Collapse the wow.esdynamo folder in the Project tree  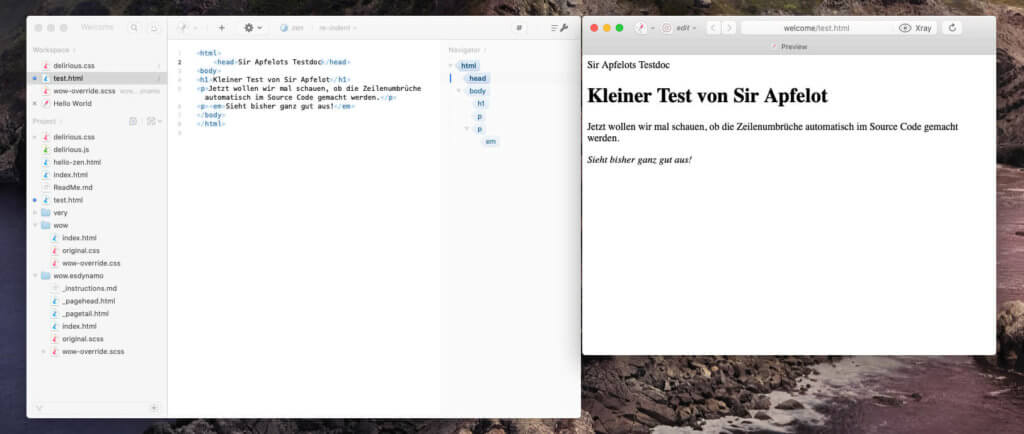(35, 275)
